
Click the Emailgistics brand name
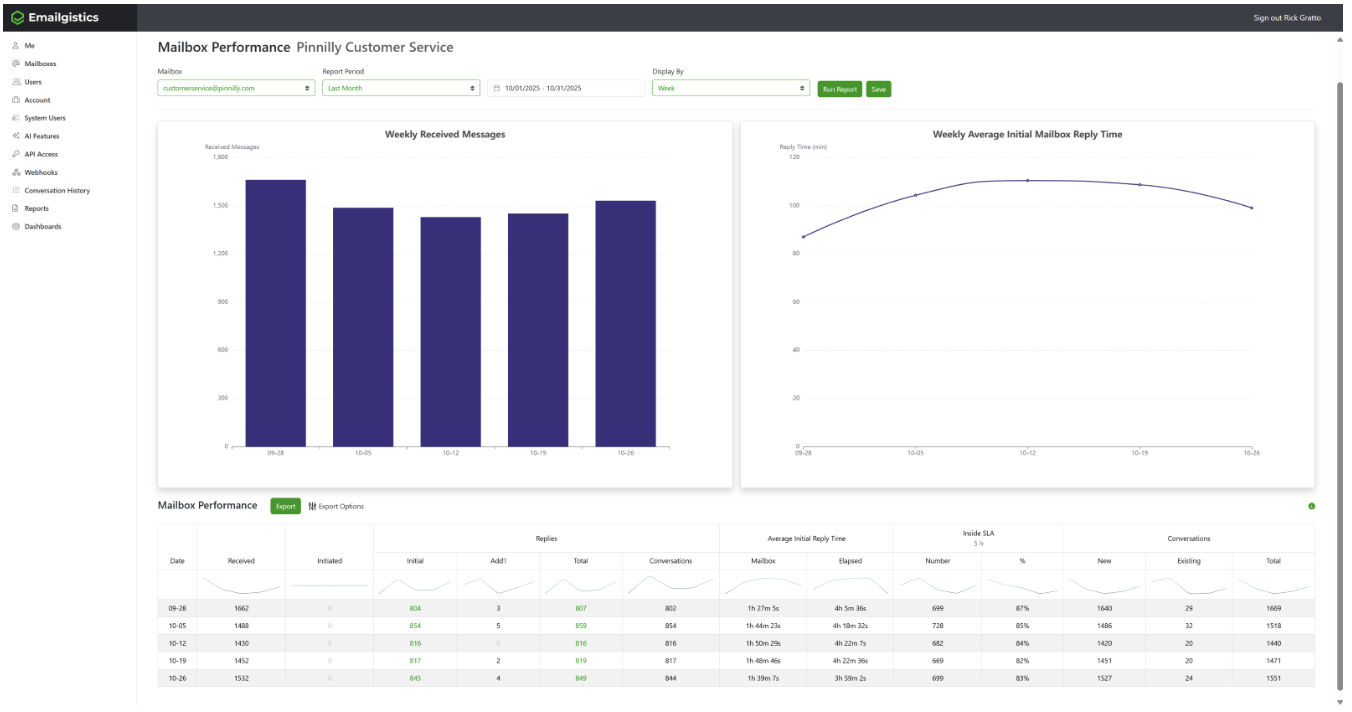pyautogui.click(x=63, y=17)
